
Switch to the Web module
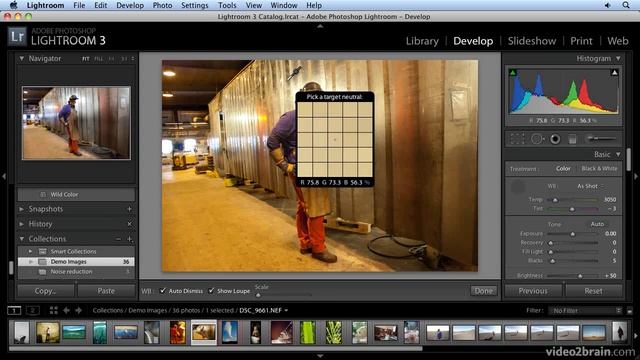618,41
